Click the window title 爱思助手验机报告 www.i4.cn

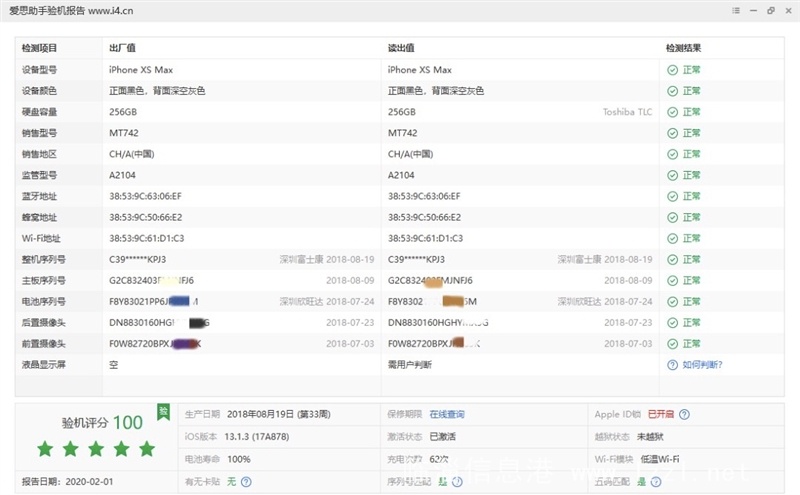pyautogui.click(x=71, y=11)
